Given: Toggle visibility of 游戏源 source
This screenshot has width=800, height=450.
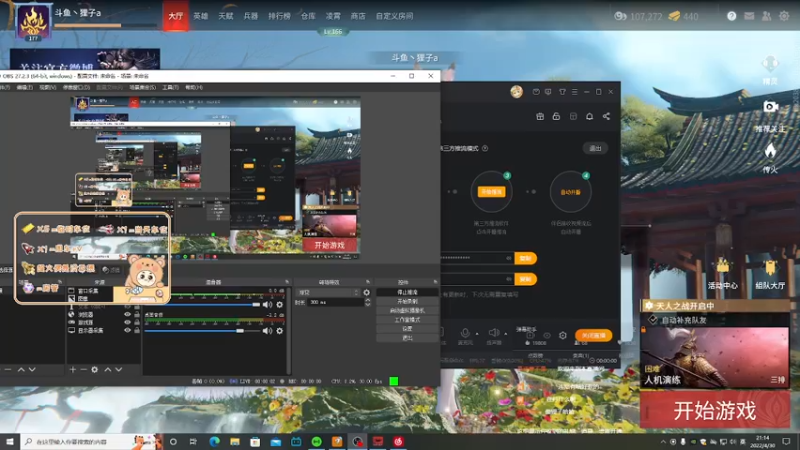Looking at the screenshot, I should point(128,322).
